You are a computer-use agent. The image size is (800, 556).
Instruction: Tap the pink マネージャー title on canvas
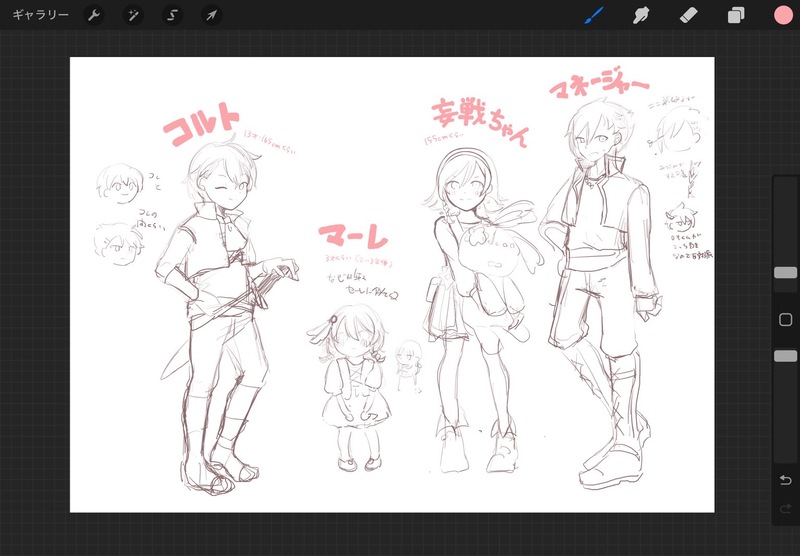coord(598,82)
